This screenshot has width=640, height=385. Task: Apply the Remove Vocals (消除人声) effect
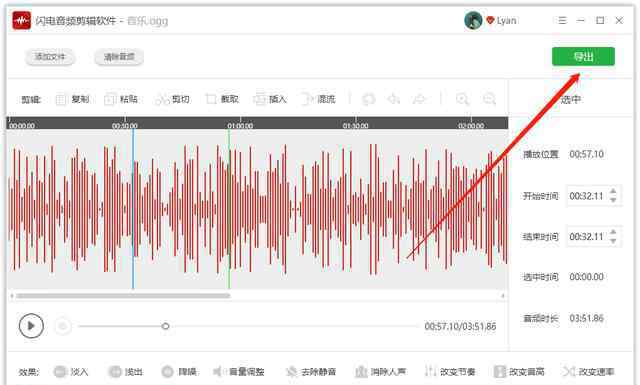380,372
